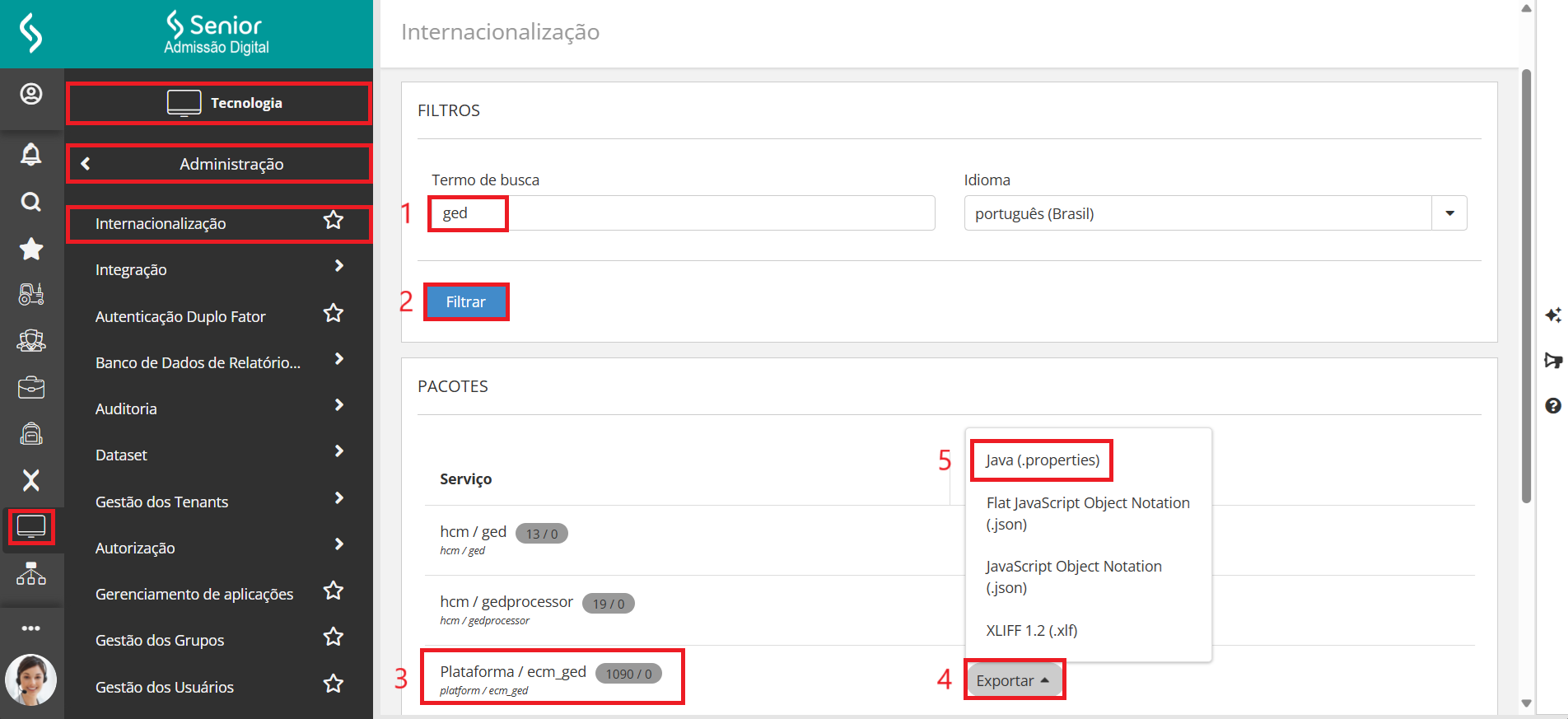Screen dimensions: 1568x719
Task: Favorite Autenticação Duplo Fator star
Action: [334, 313]
